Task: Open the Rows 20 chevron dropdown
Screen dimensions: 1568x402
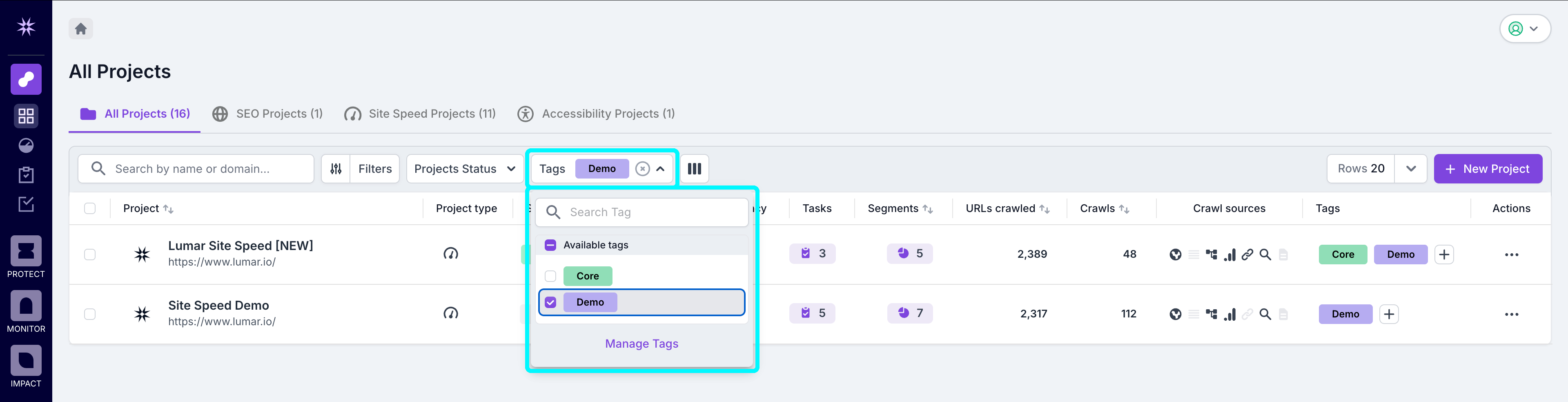Action: 1410,169
